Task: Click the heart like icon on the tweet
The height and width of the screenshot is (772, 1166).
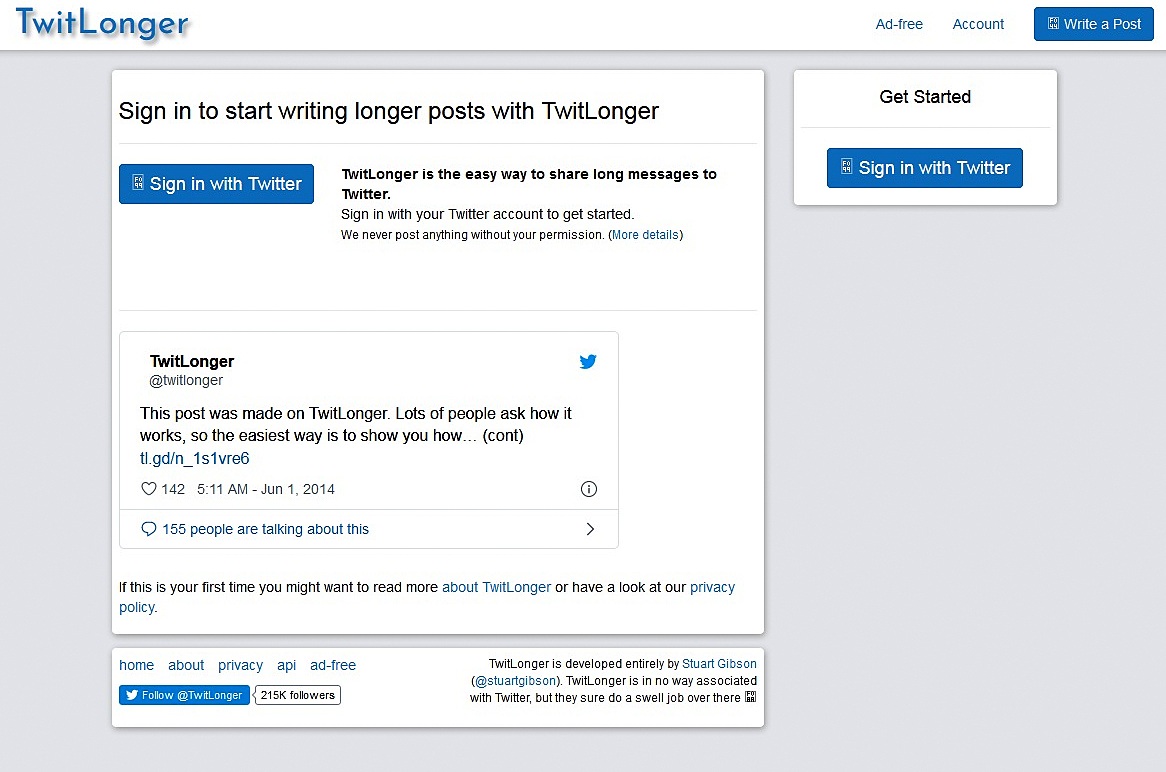Action: [x=149, y=489]
